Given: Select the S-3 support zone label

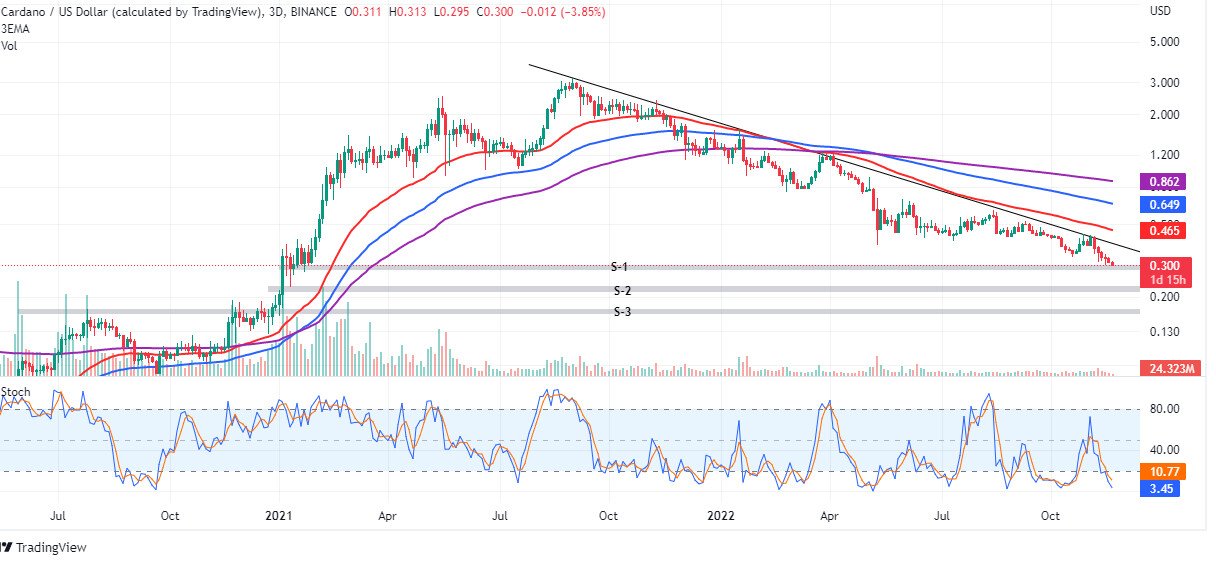Looking at the screenshot, I should click(x=623, y=312).
